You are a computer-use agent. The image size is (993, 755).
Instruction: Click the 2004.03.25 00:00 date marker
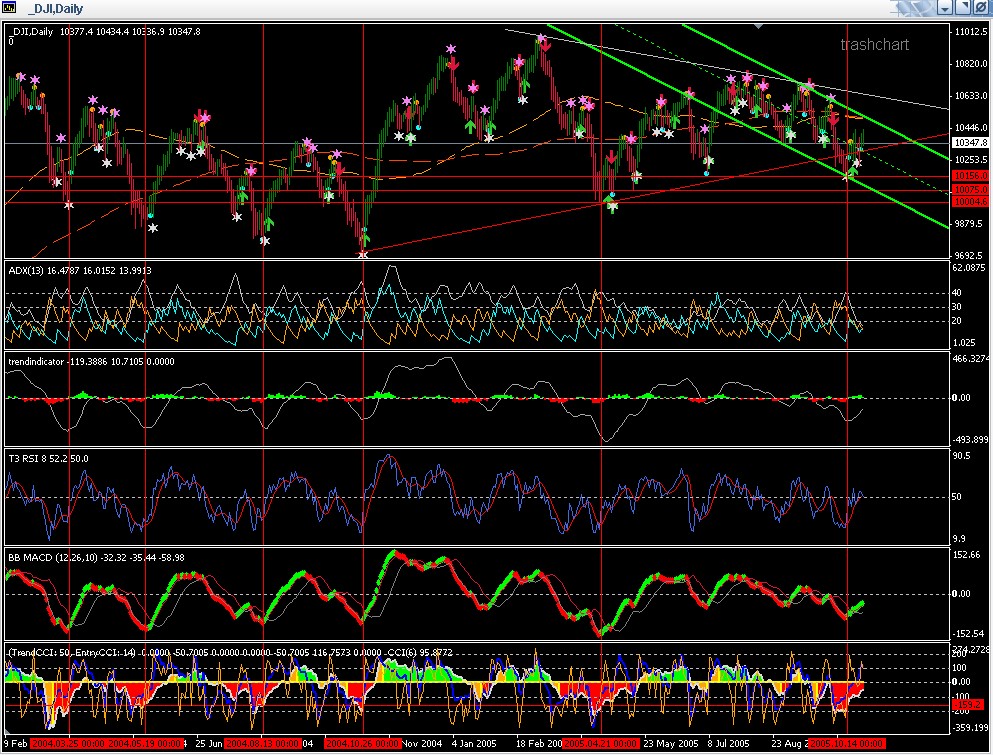click(x=68, y=743)
